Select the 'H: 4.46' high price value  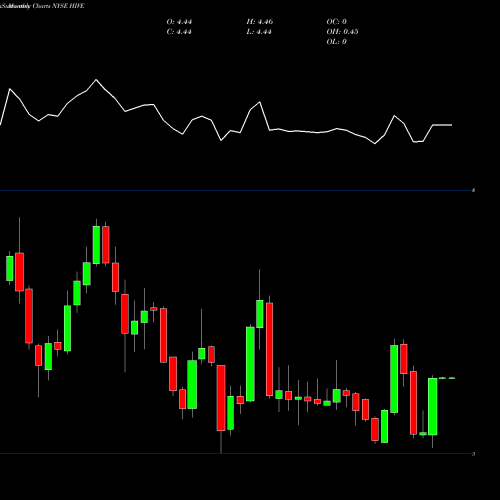[260, 22]
